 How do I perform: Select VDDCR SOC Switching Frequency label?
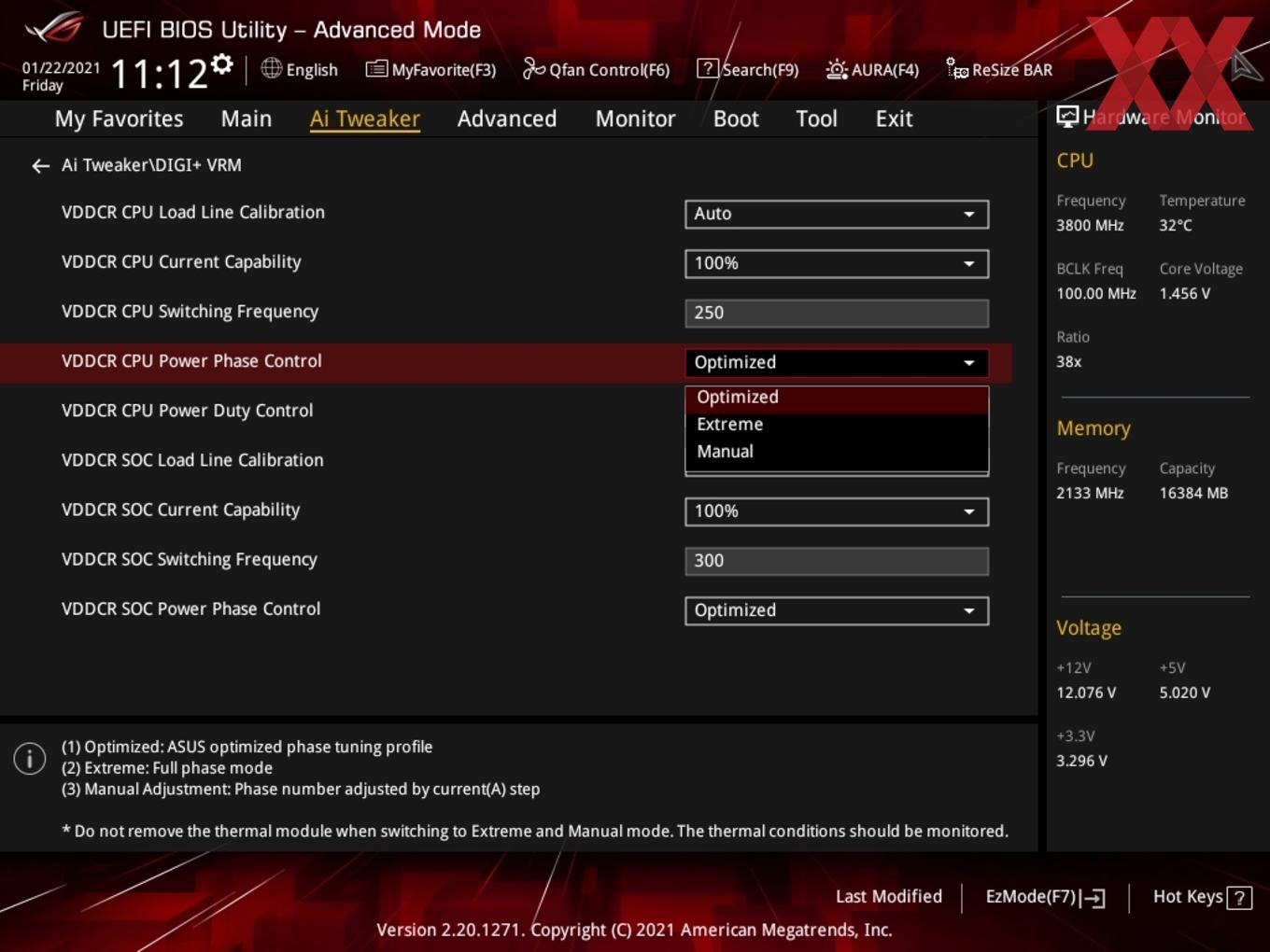coord(190,559)
